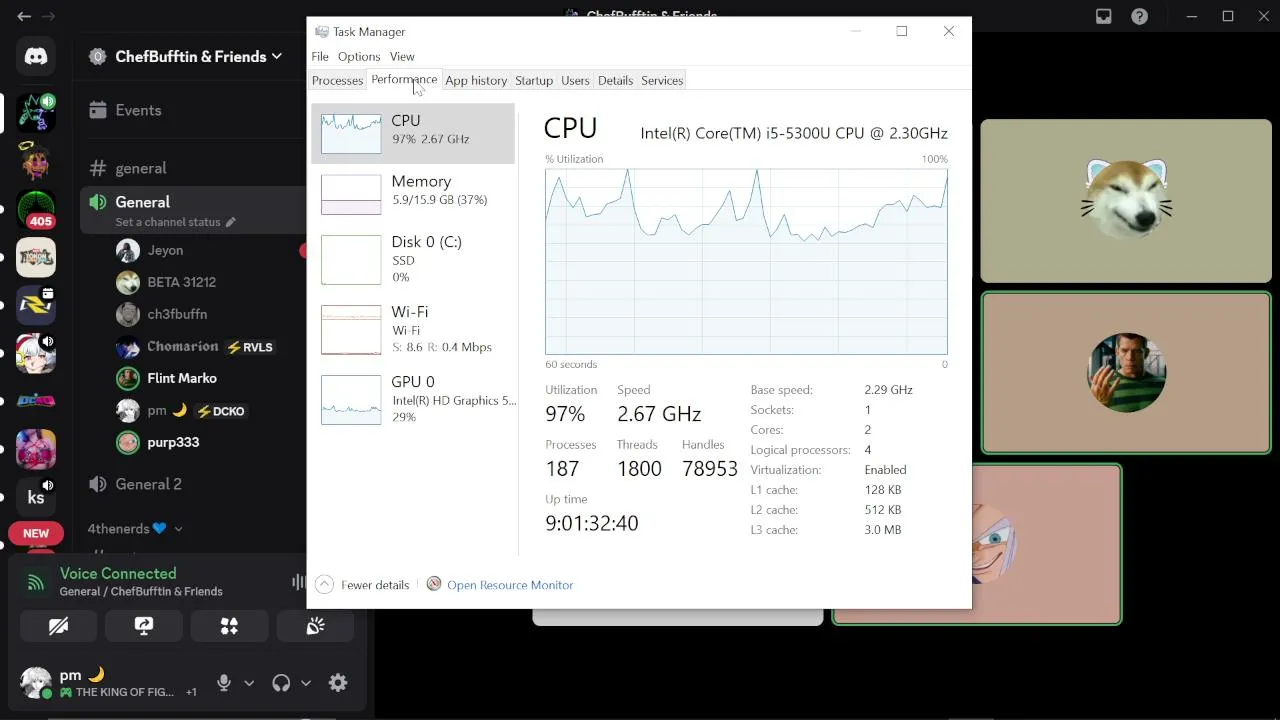The height and width of the screenshot is (720, 1280).
Task: Open Discord home via the Discord logo
Action: coord(36,57)
